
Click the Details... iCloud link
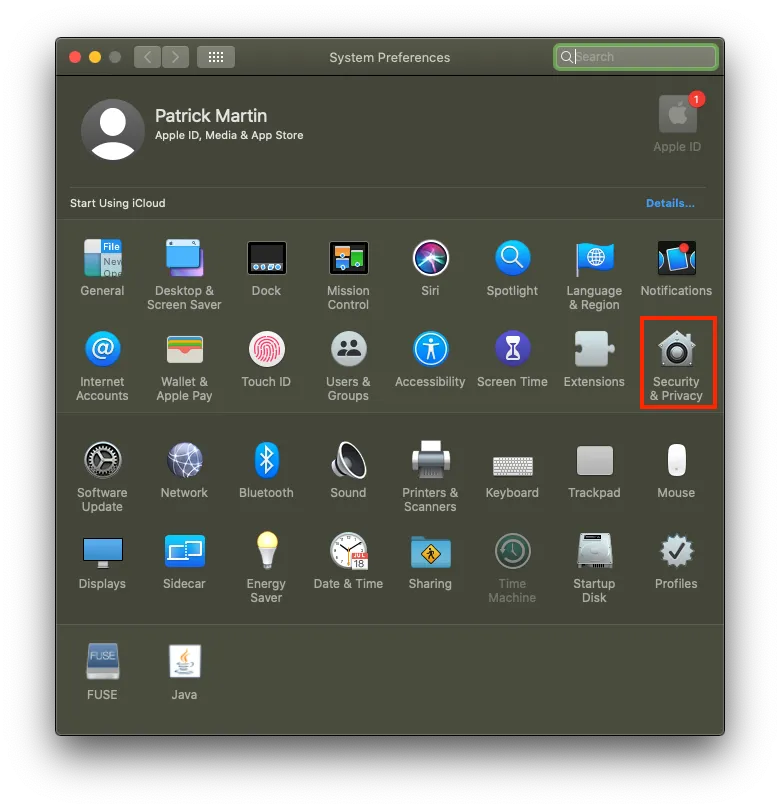point(670,203)
